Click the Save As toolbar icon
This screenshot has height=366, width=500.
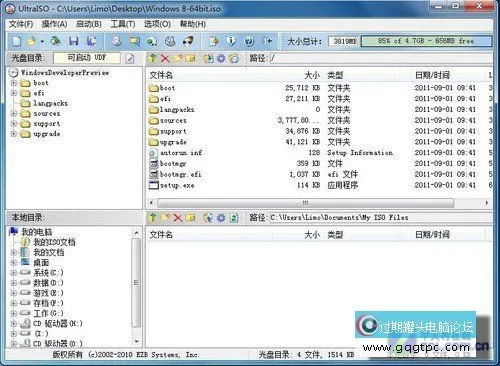tap(91, 41)
